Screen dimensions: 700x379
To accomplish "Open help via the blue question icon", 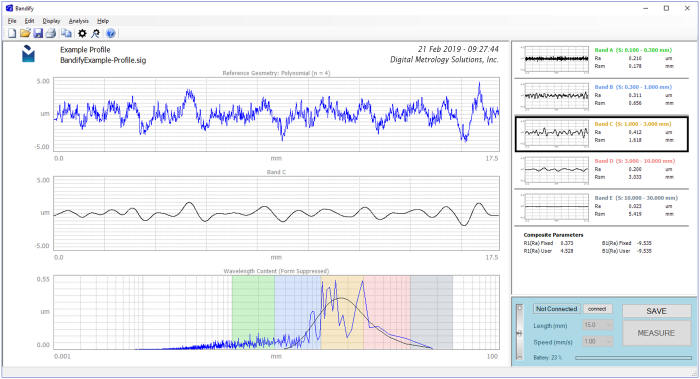I will pos(110,33).
